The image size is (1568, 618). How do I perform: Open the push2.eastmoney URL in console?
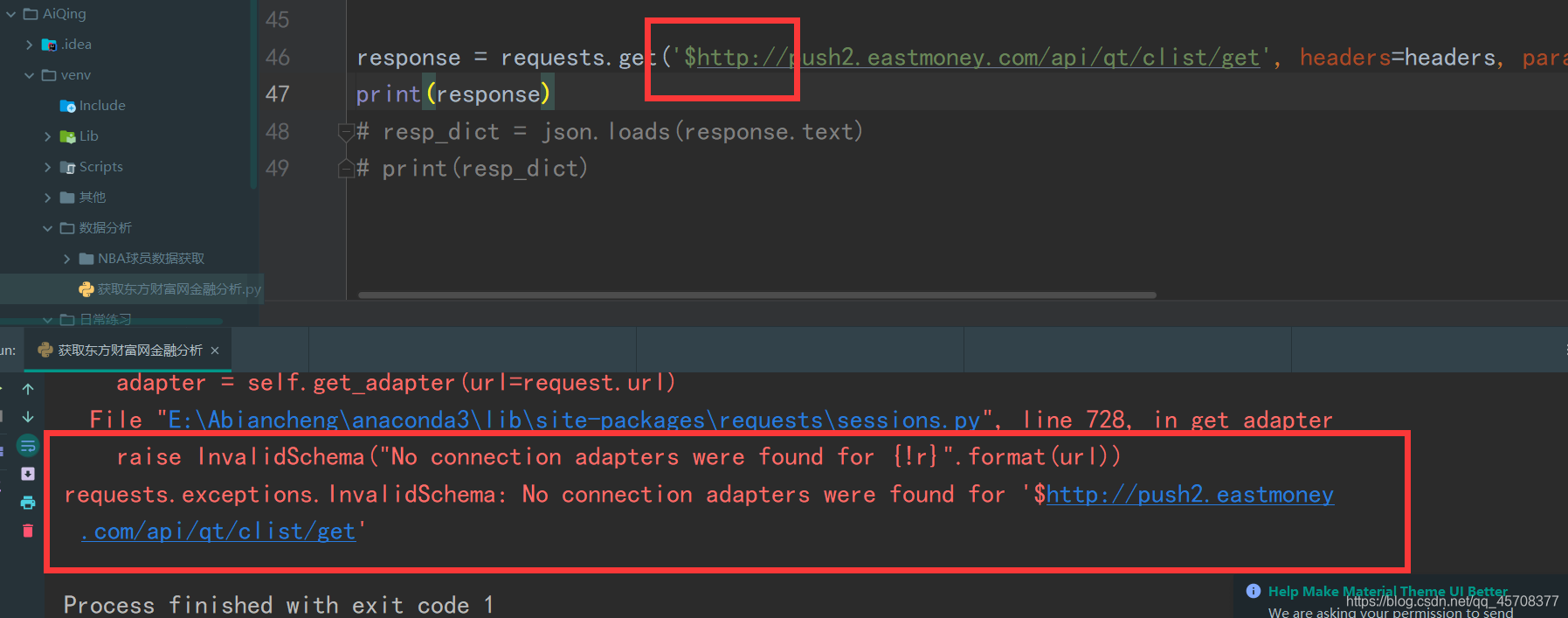[x=1190, y=495]
